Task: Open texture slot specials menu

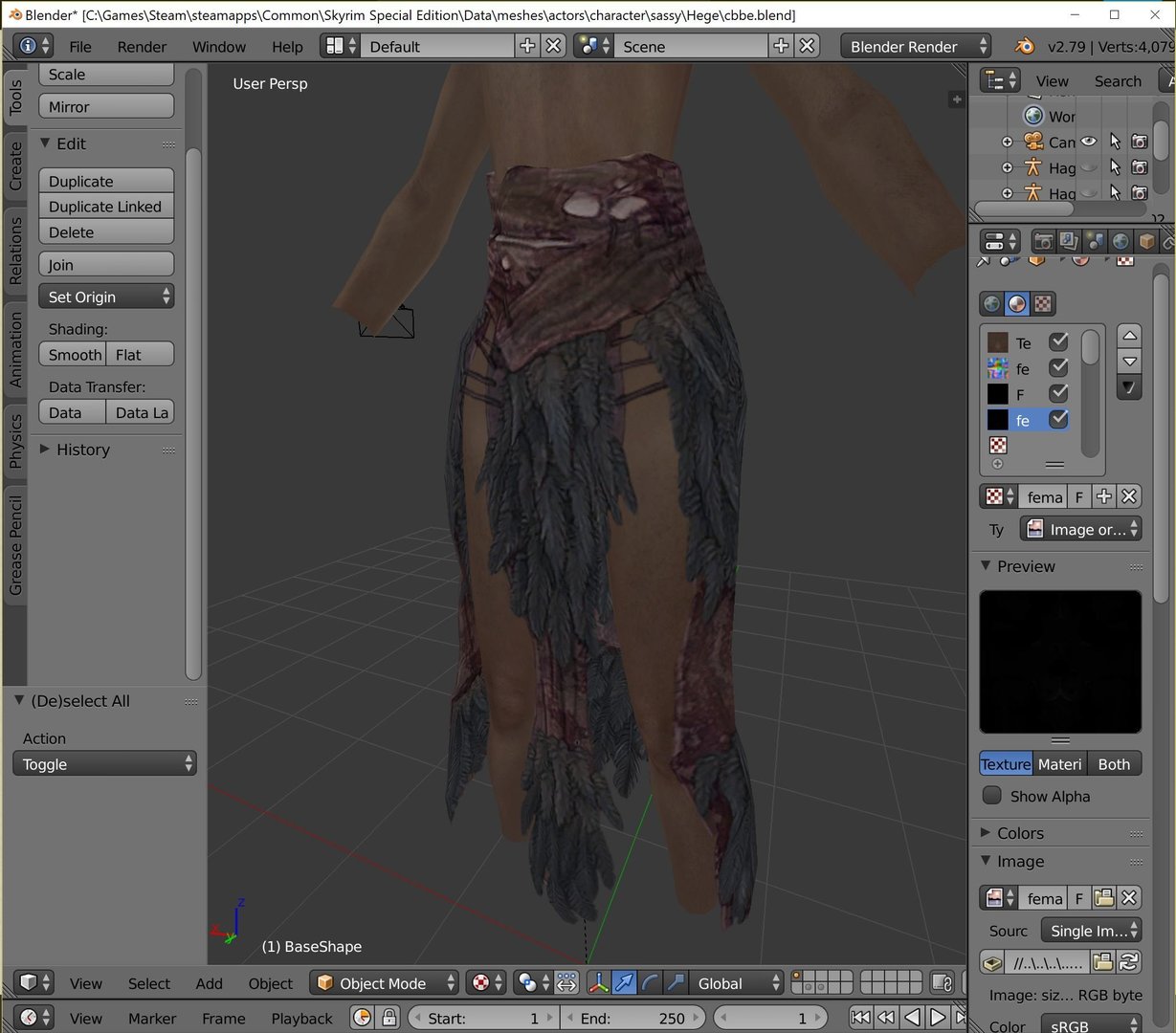Action: point(1129,387)
